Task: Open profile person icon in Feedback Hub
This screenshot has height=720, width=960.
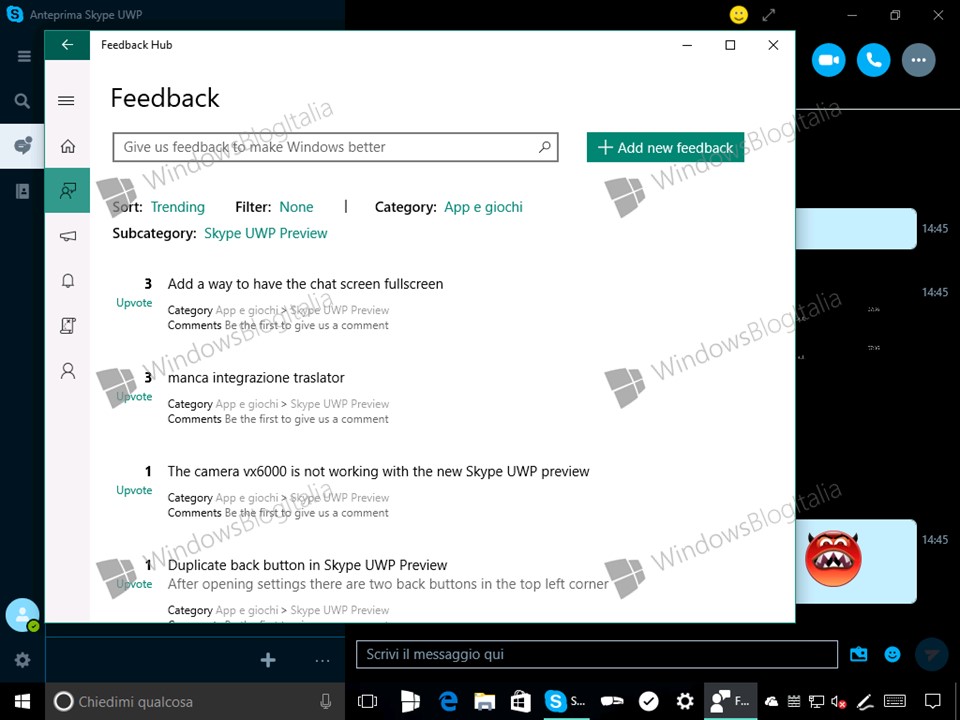Action: 68,370
